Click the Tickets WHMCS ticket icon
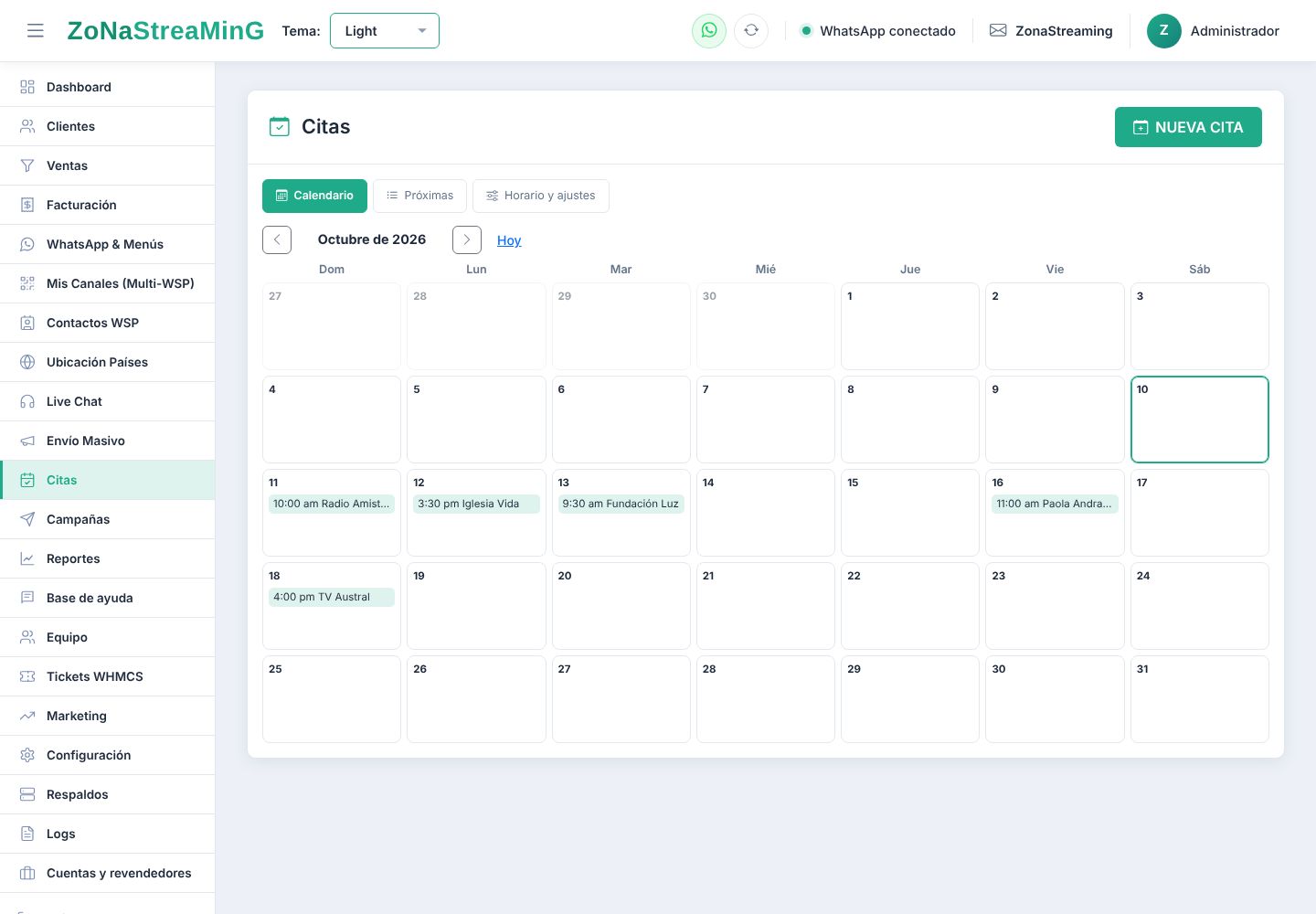 (27, 676)
